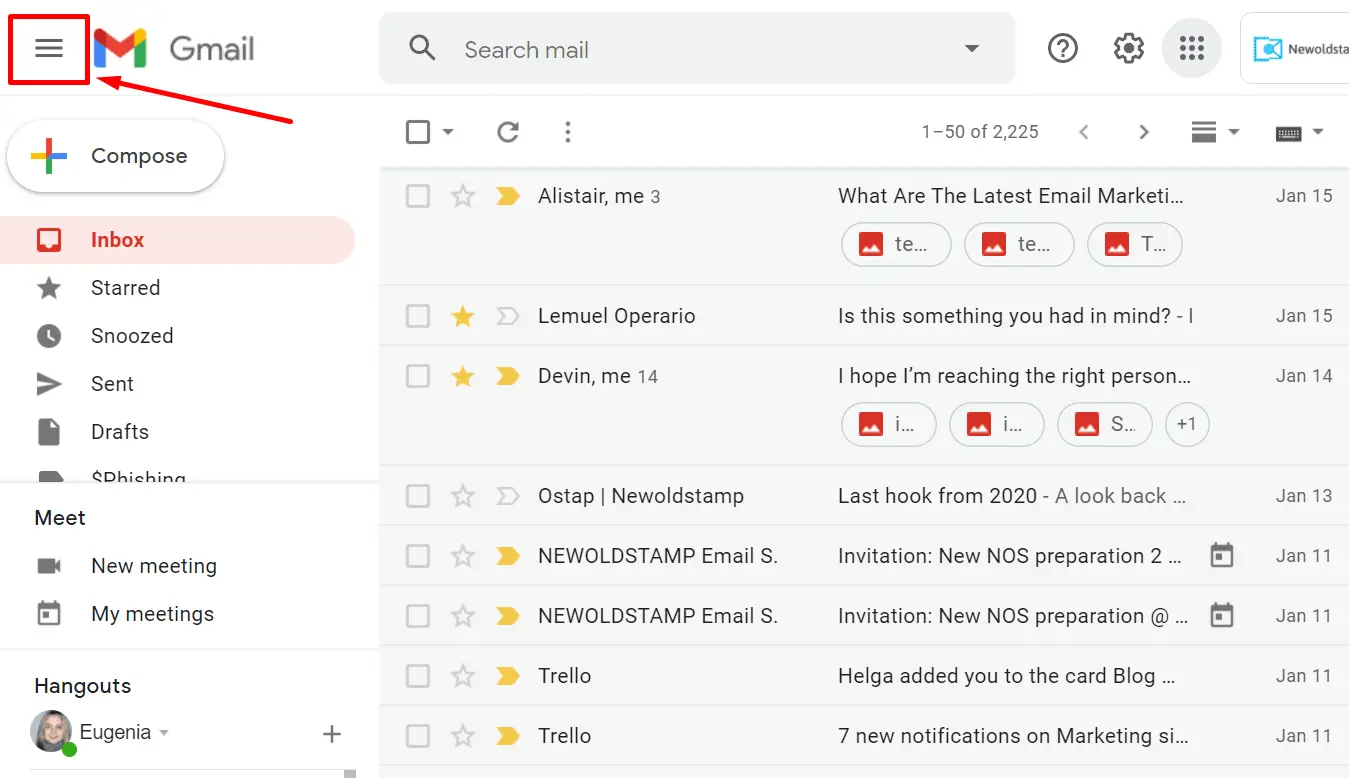Click the search magnifier icon
This screenshot has width=1349, height=778.
423,48
